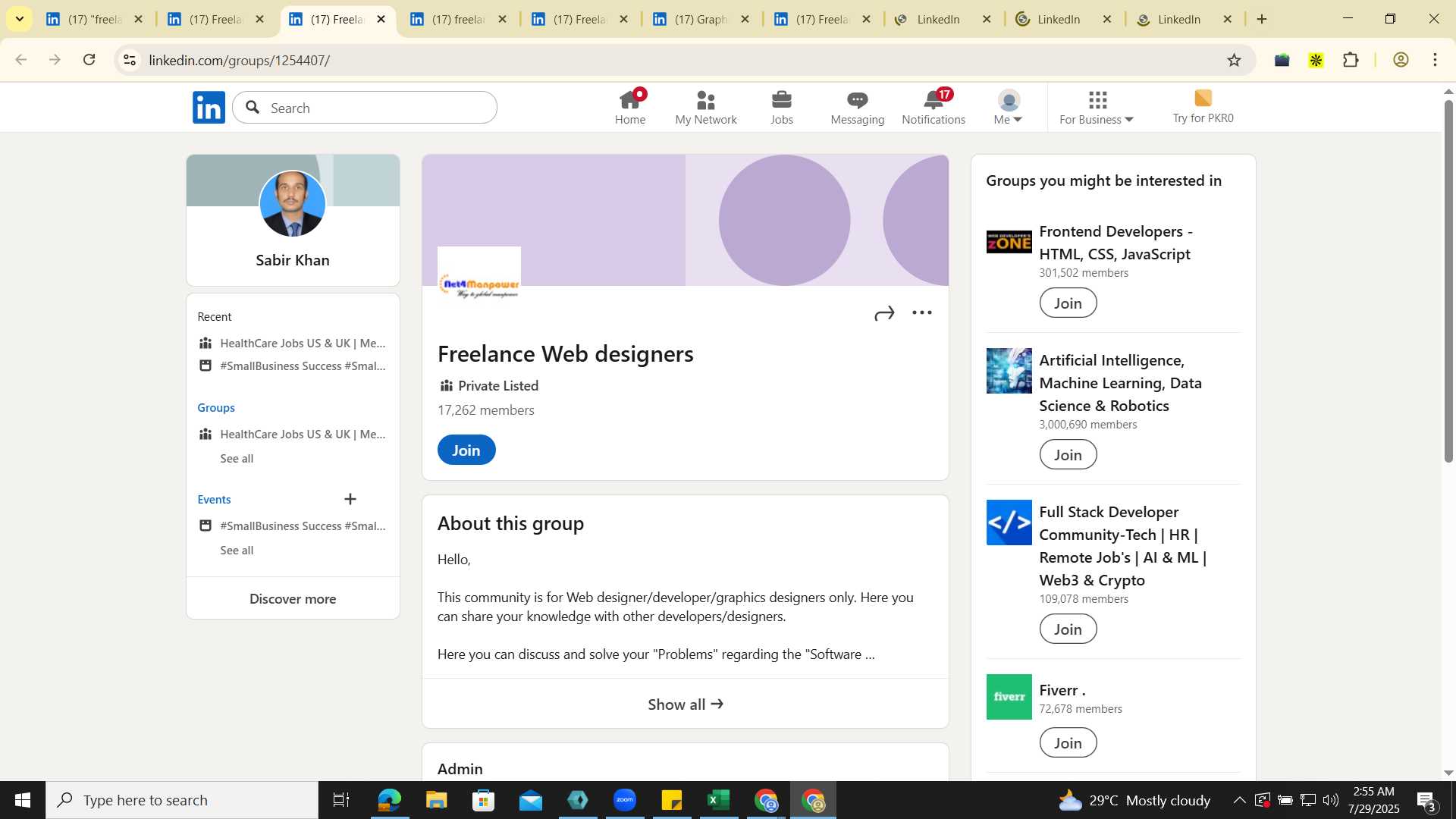1456x819 pixels.
Task: Add an event with the plus icon
Action: (350, 499)
